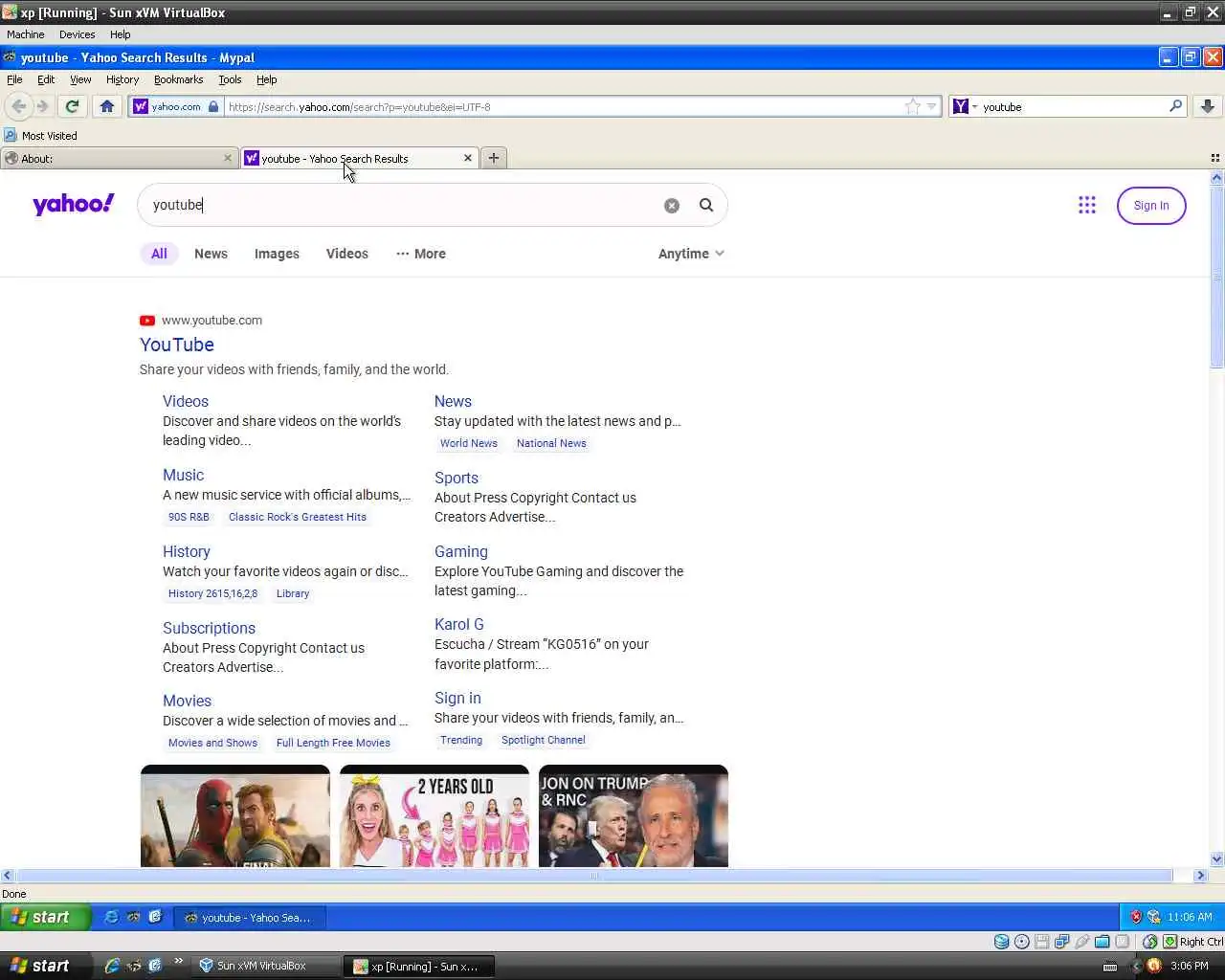The image size is (1225, 980).
Task: Open the 2 YEARS OLD video thumbnail
Action: [434, 815]
